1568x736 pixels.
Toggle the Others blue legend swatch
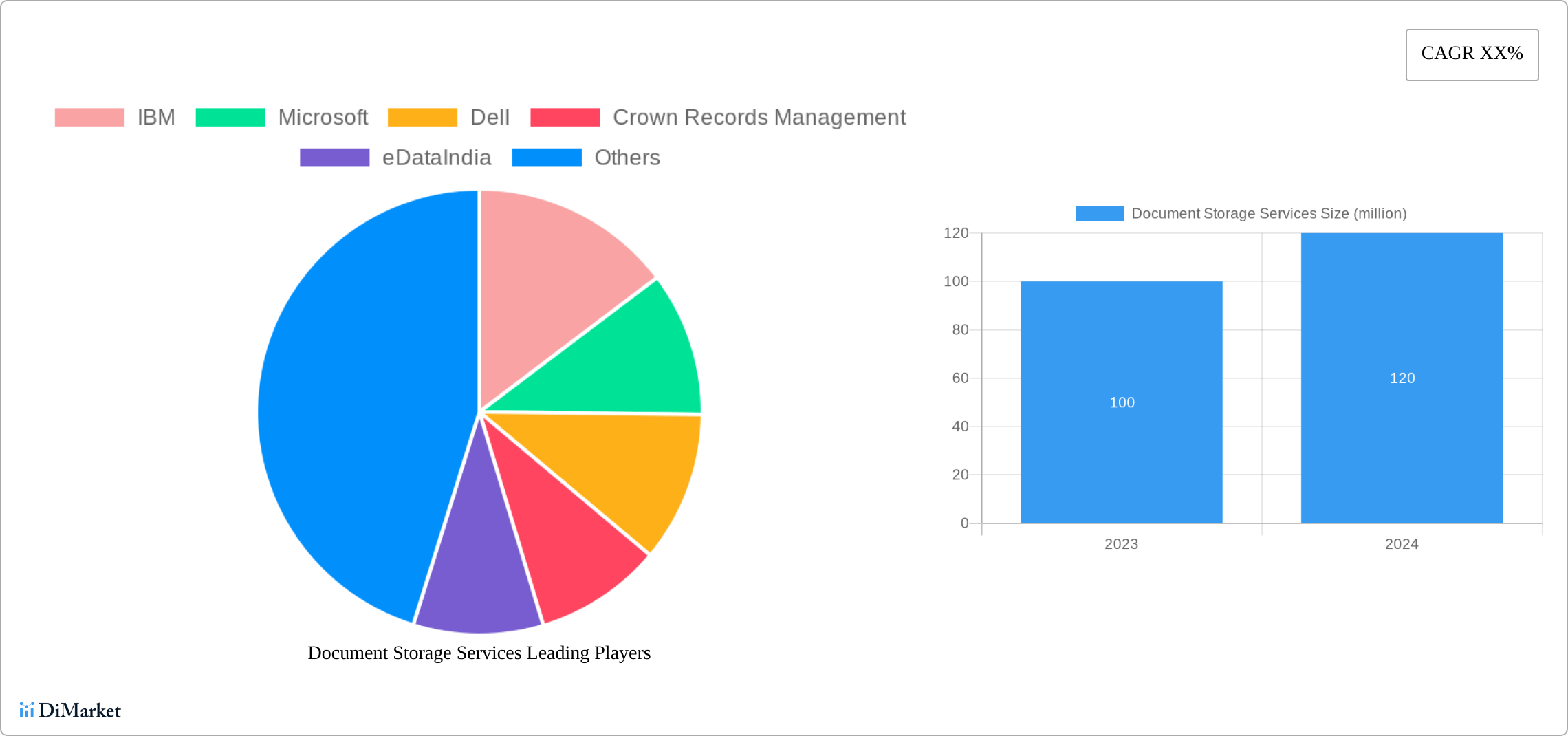tap(547, 158)
